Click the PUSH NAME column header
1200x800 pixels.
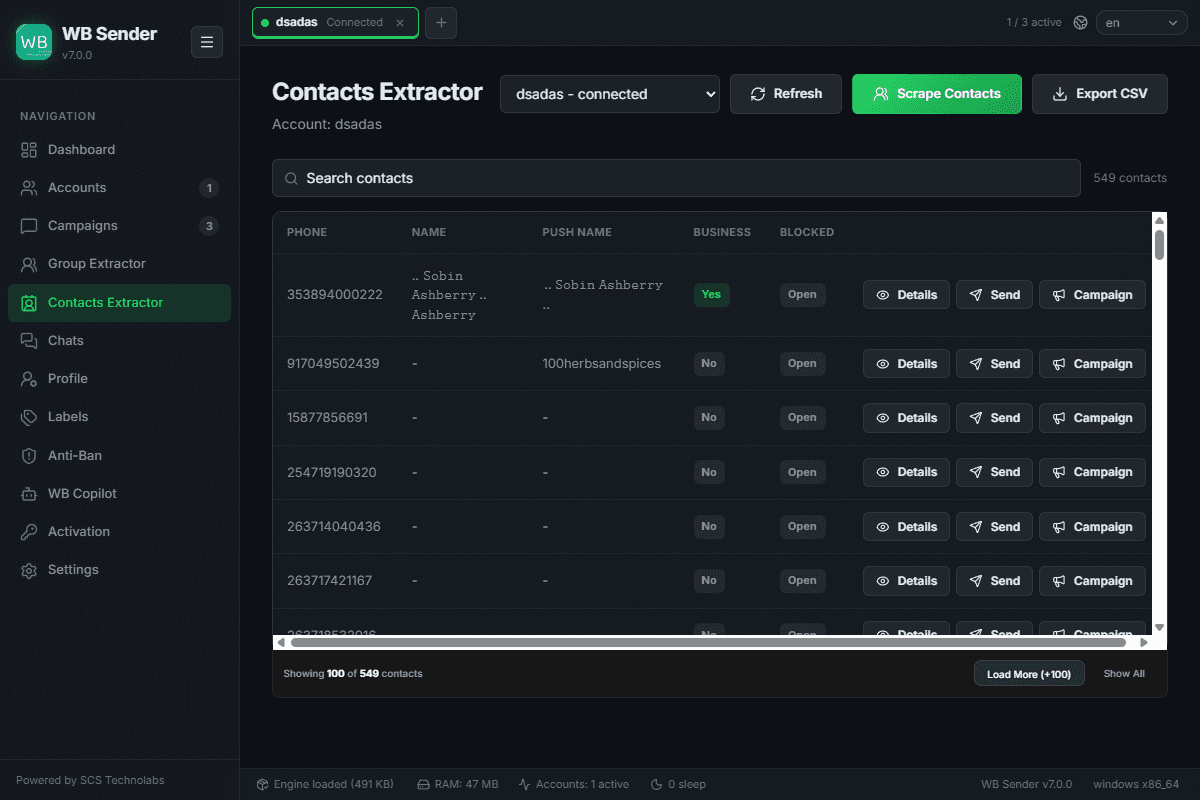click(577, 232)
